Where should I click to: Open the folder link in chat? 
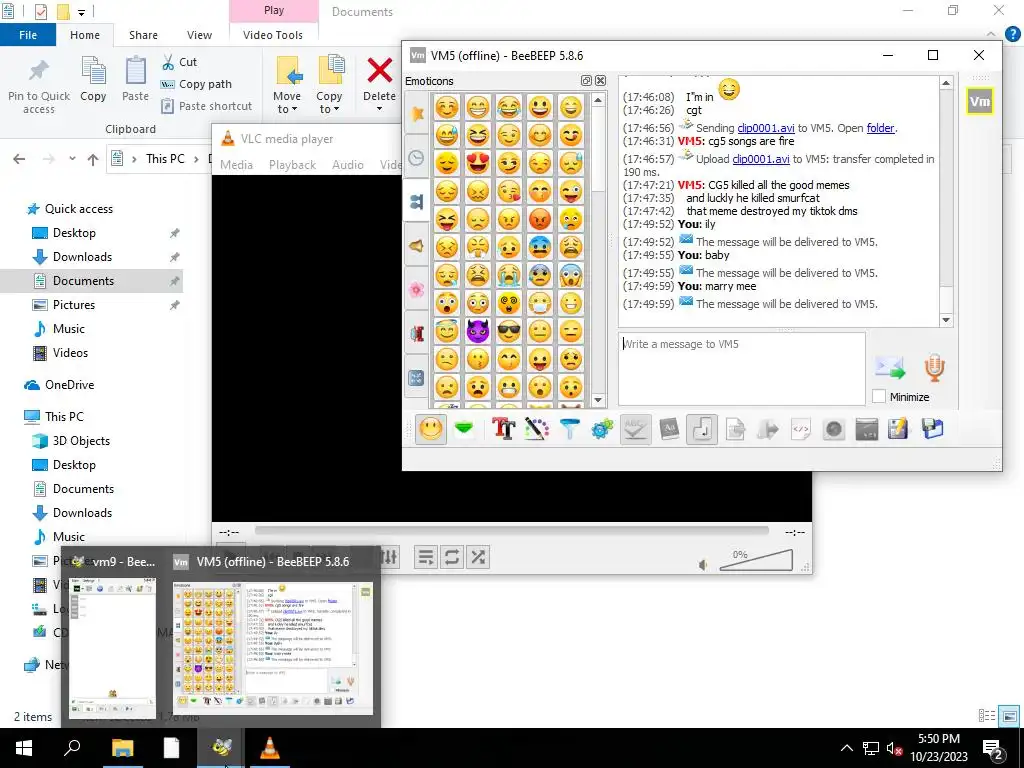coord(880,128)
